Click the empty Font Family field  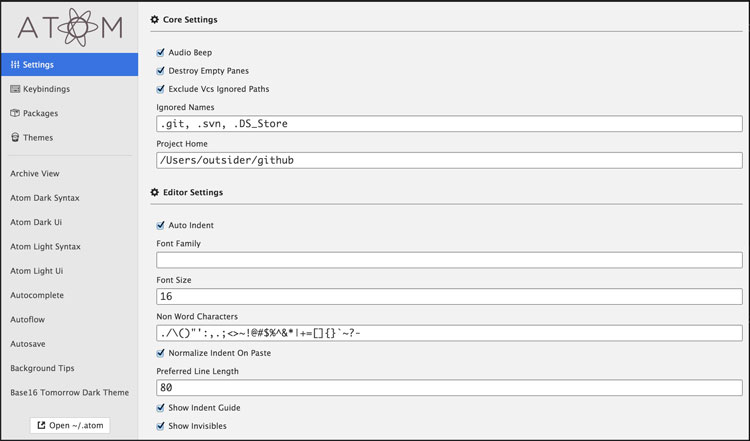[449, 260]
